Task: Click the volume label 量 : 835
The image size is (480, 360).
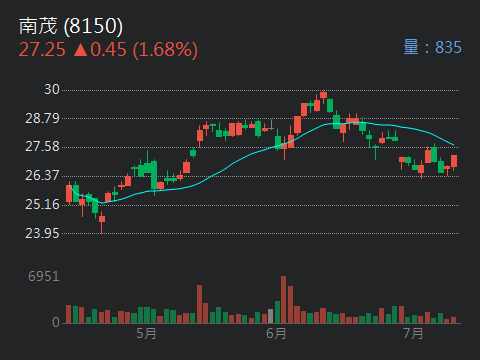Action: [x=432, y=47]
